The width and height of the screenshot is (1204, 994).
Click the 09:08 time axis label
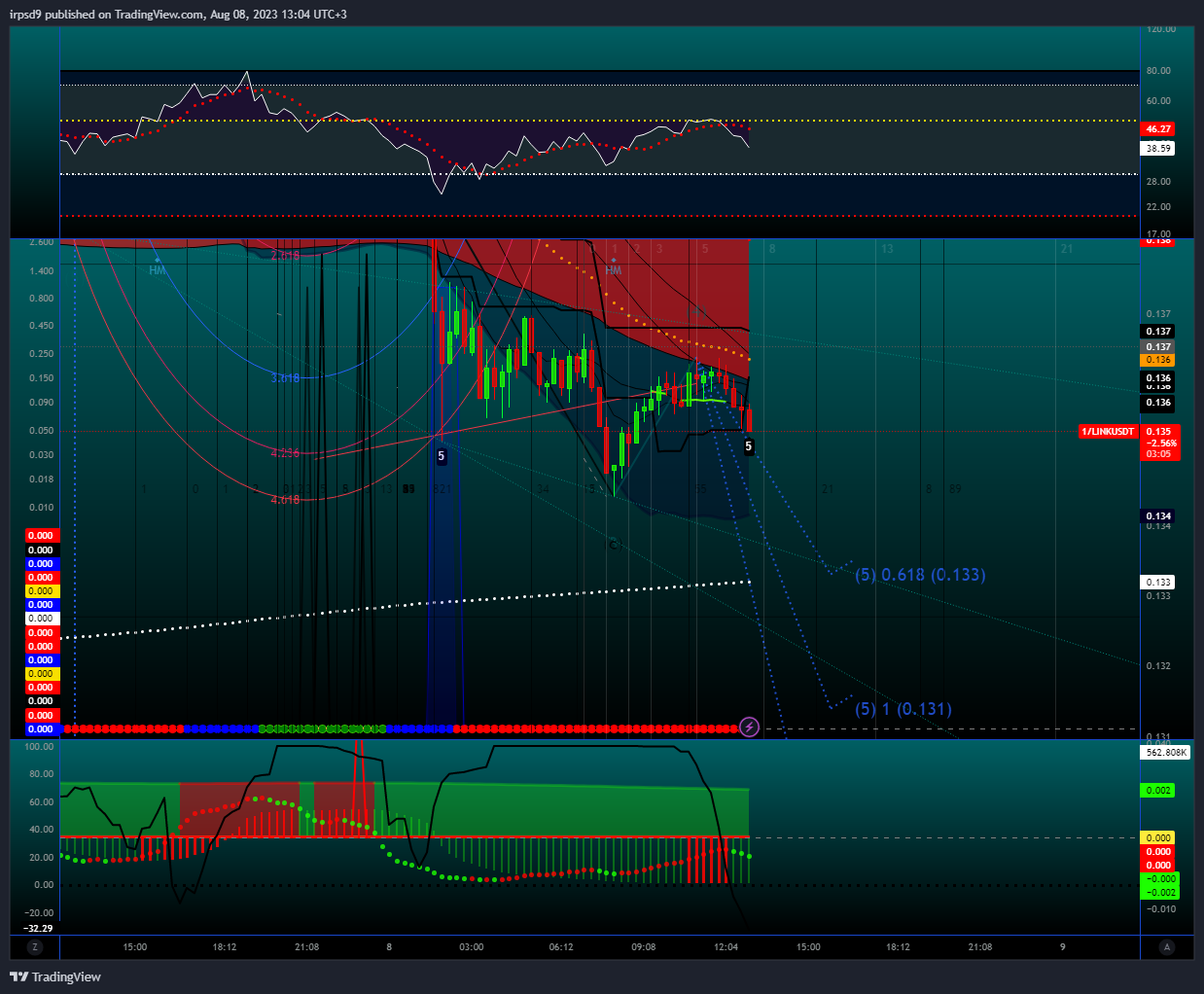643,947
